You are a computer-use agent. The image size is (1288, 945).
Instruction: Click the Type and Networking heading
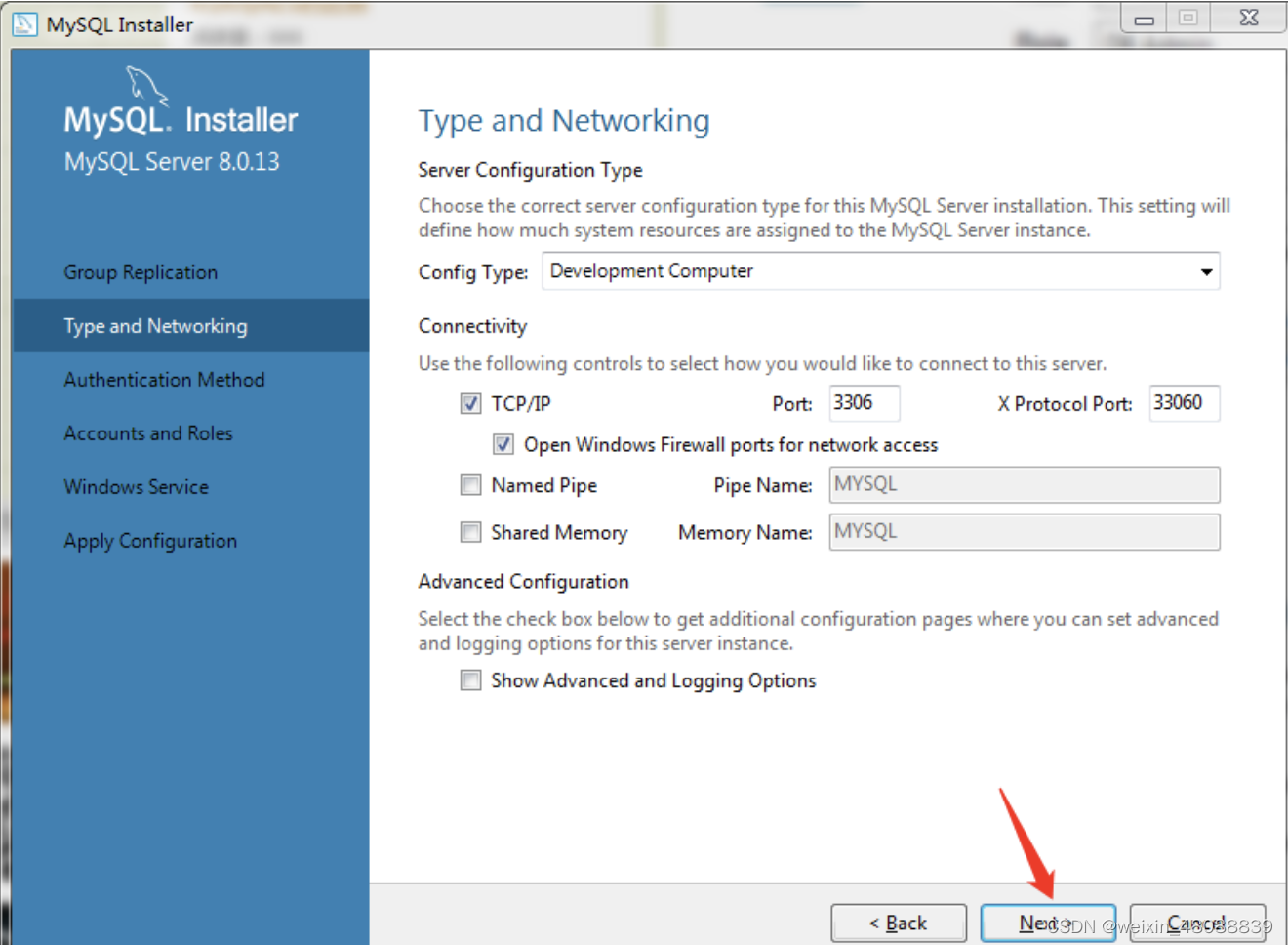pyautogui.click(x=564, y=121)
